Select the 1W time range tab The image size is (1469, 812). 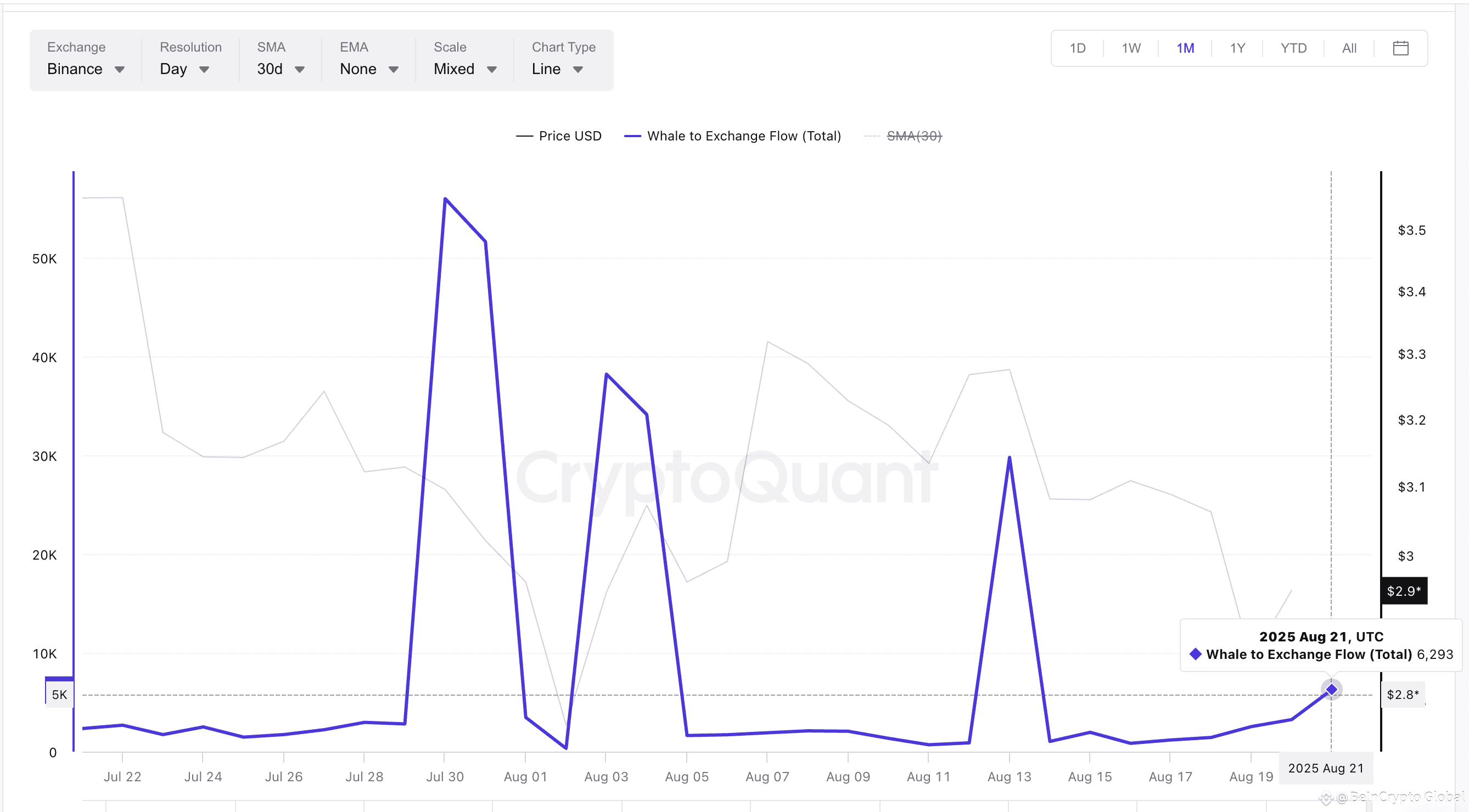click(x=1131, y=48)
